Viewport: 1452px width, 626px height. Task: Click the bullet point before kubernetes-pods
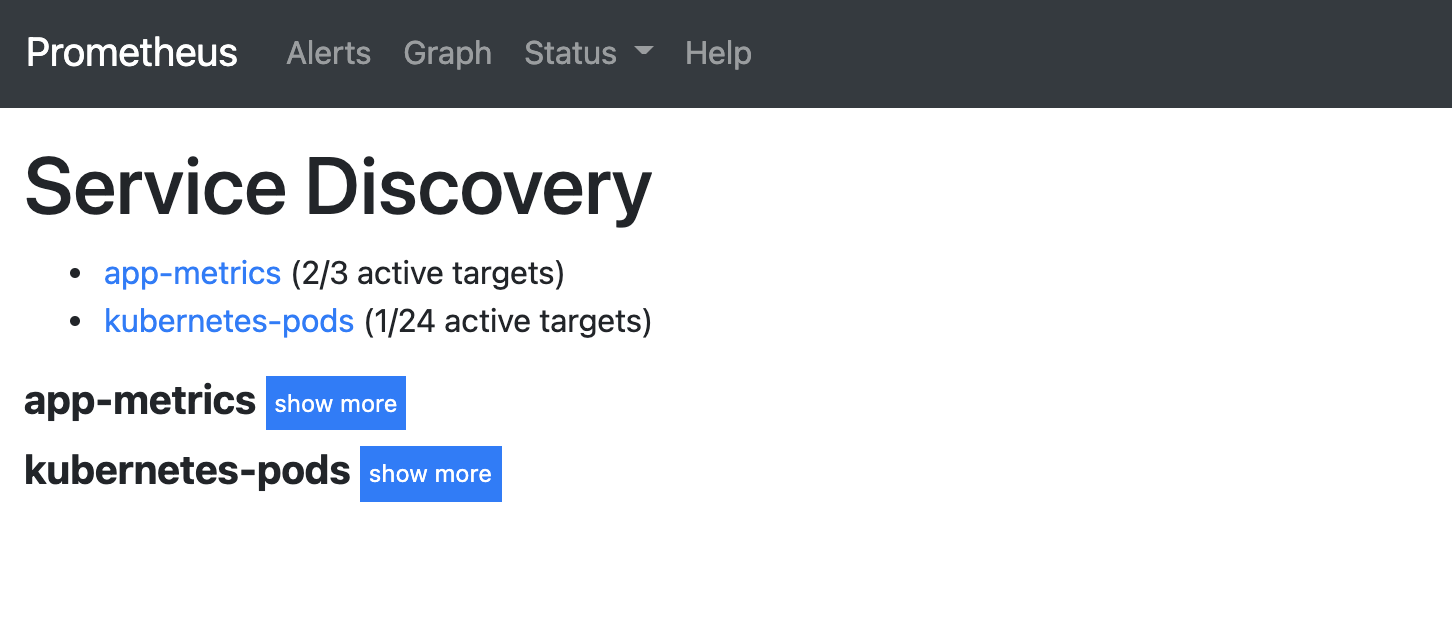74,322
